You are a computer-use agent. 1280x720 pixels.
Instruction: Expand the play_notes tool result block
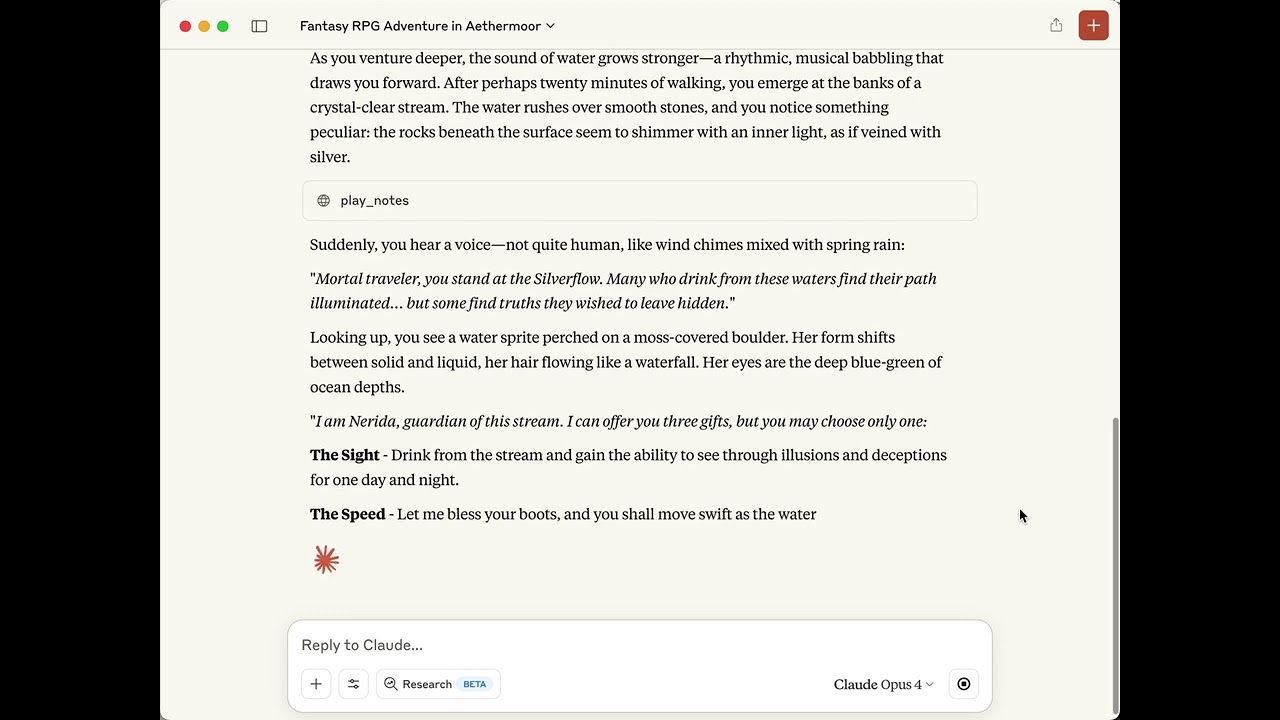coord(640,201)
